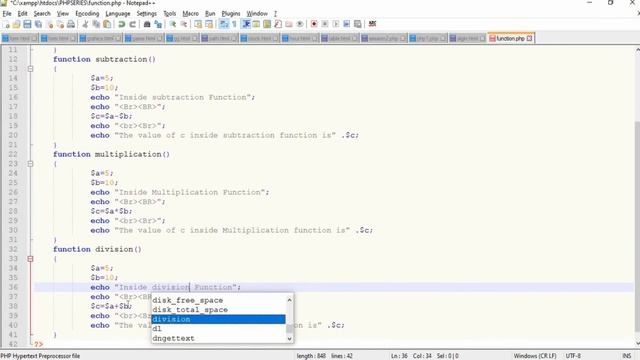Open the Plugins menu
The width and height of the screenshot is (640, 360).
click(231, 13)
